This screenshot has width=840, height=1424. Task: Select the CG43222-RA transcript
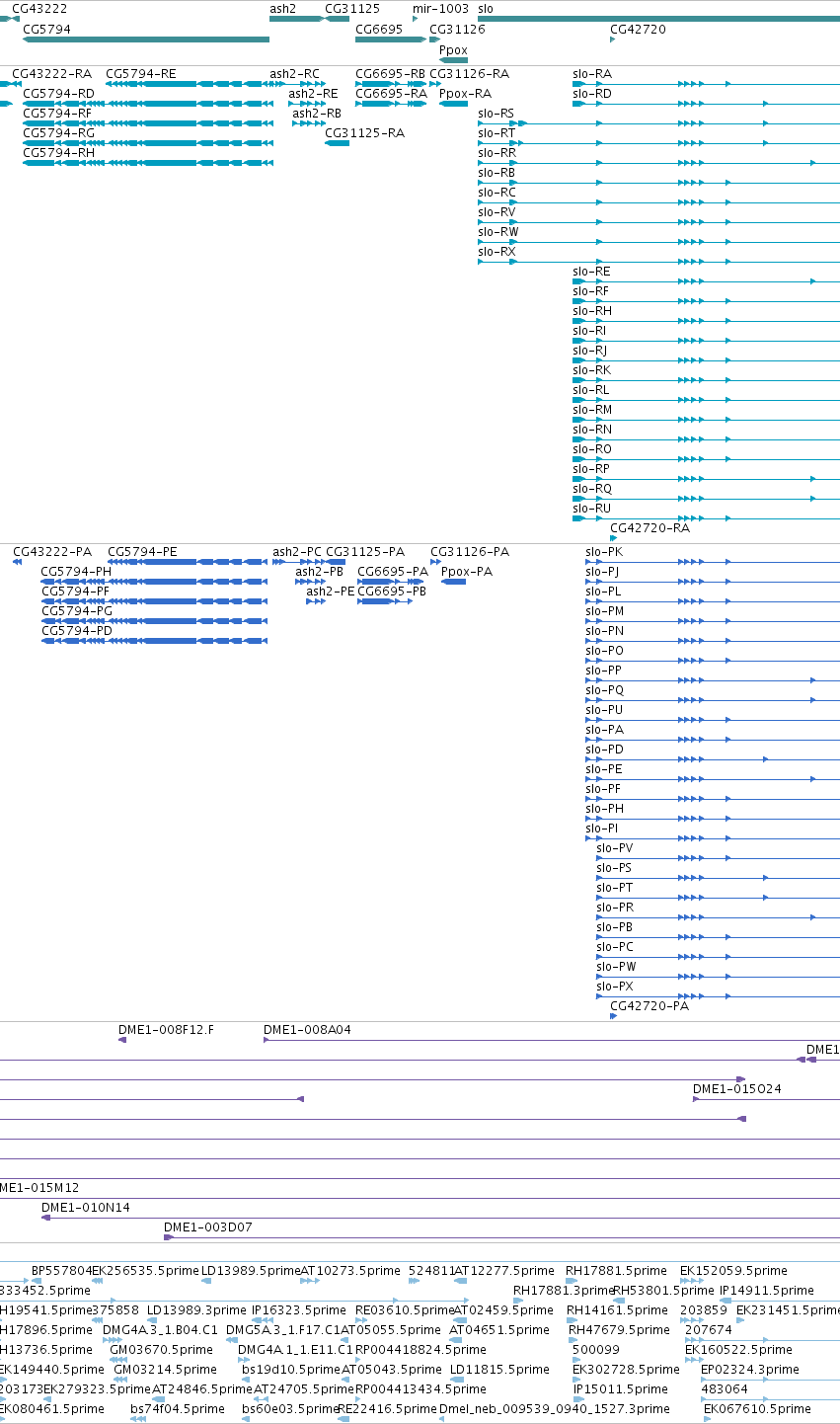pyautogui.click(x=51, y=74)
